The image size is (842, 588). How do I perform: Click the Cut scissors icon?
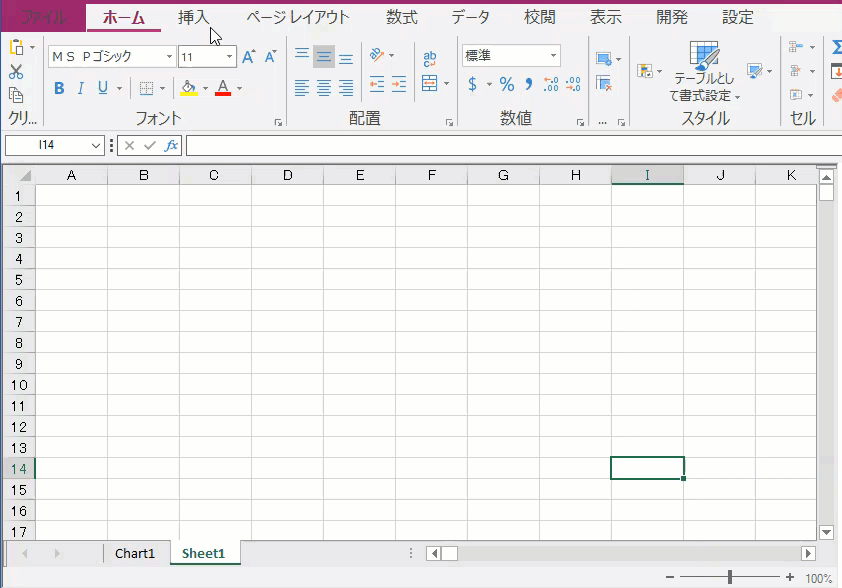pos(16,72)
